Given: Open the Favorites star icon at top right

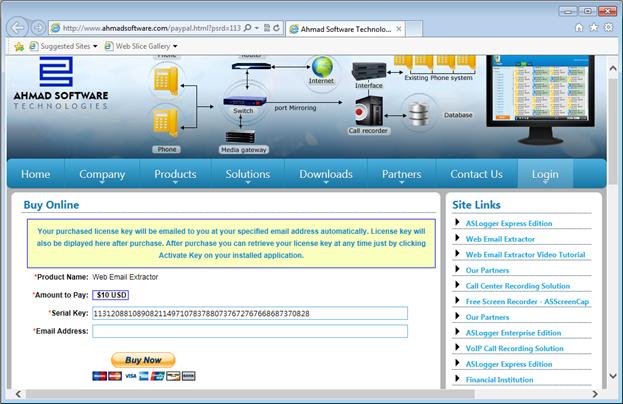Looking at the screenshot, I should click(x=594, y=28).
